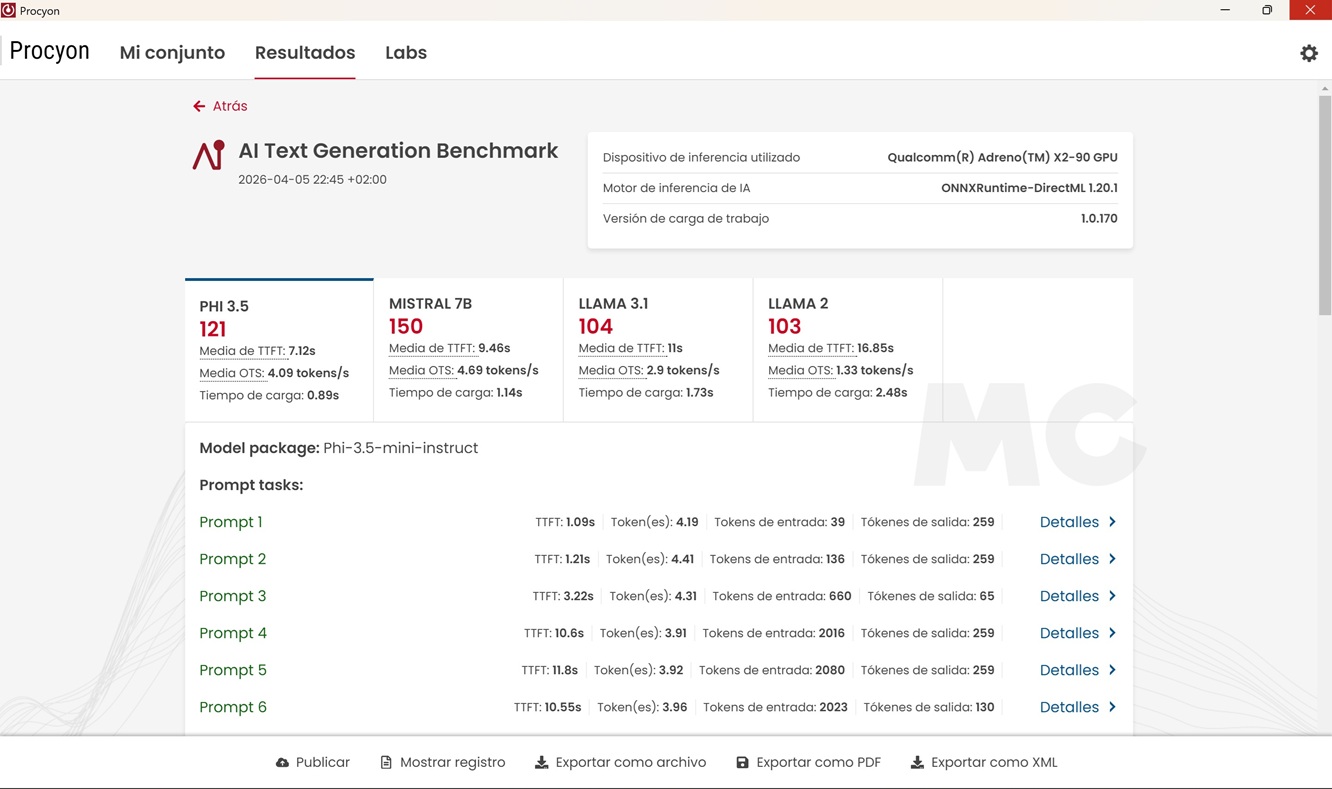Open the Prompt 2 link
The height and width of the screenshot is (789, 1332).
(x=233, y=559)
